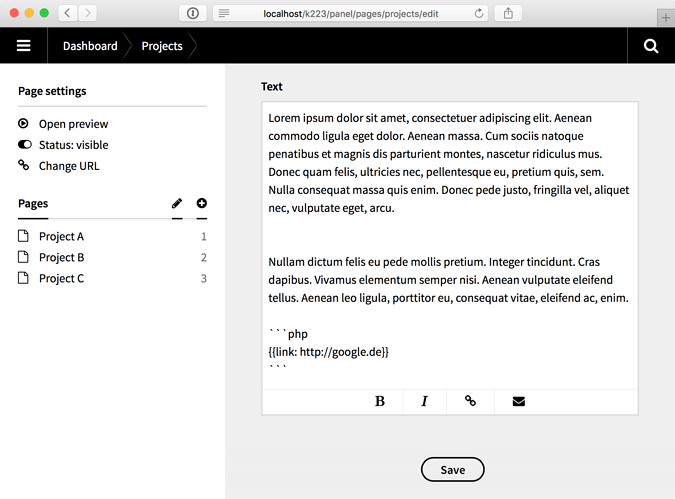Click the browser address bar URL

(351, 14)
